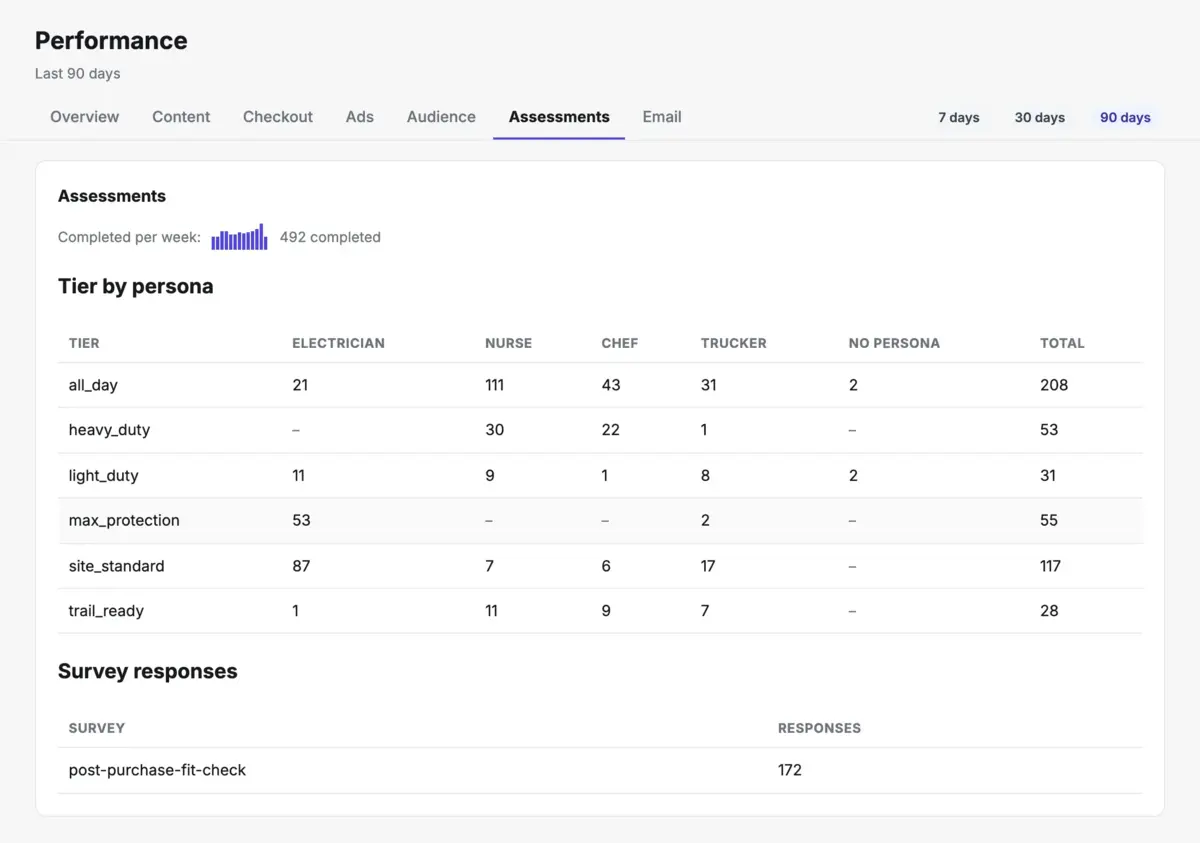Click the completed-per-week sparkline chart

point(239,237)
